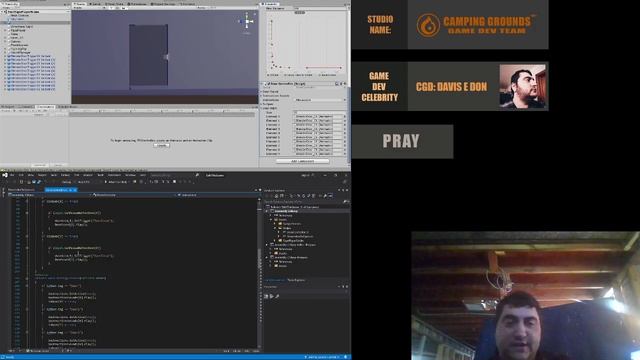Click the Visual Studio logo icon
Image resolution: width=640 pixels, height=360 pixels.
tap(5, 175)
